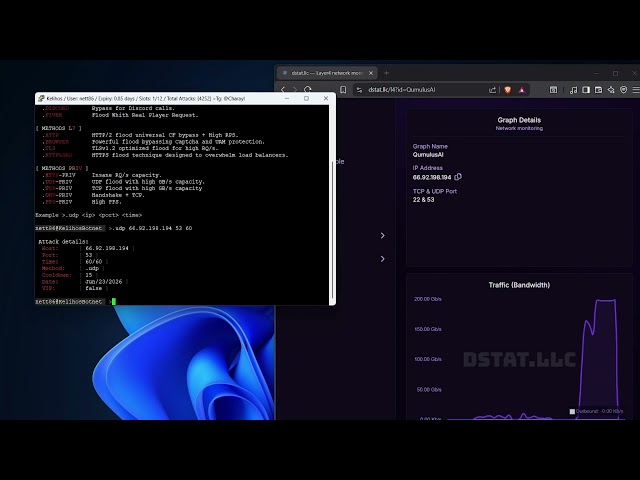
Task: Click the VPN shield icon in the toolbar
Action: click(623, 90)
